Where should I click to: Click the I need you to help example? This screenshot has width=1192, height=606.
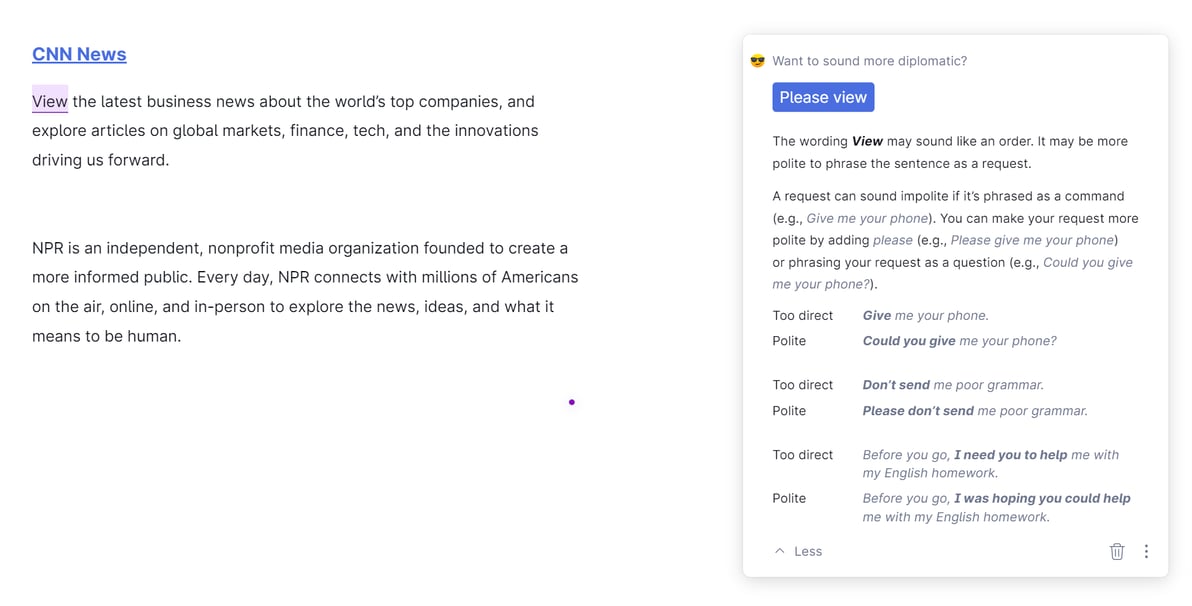[x=991, y=464]
